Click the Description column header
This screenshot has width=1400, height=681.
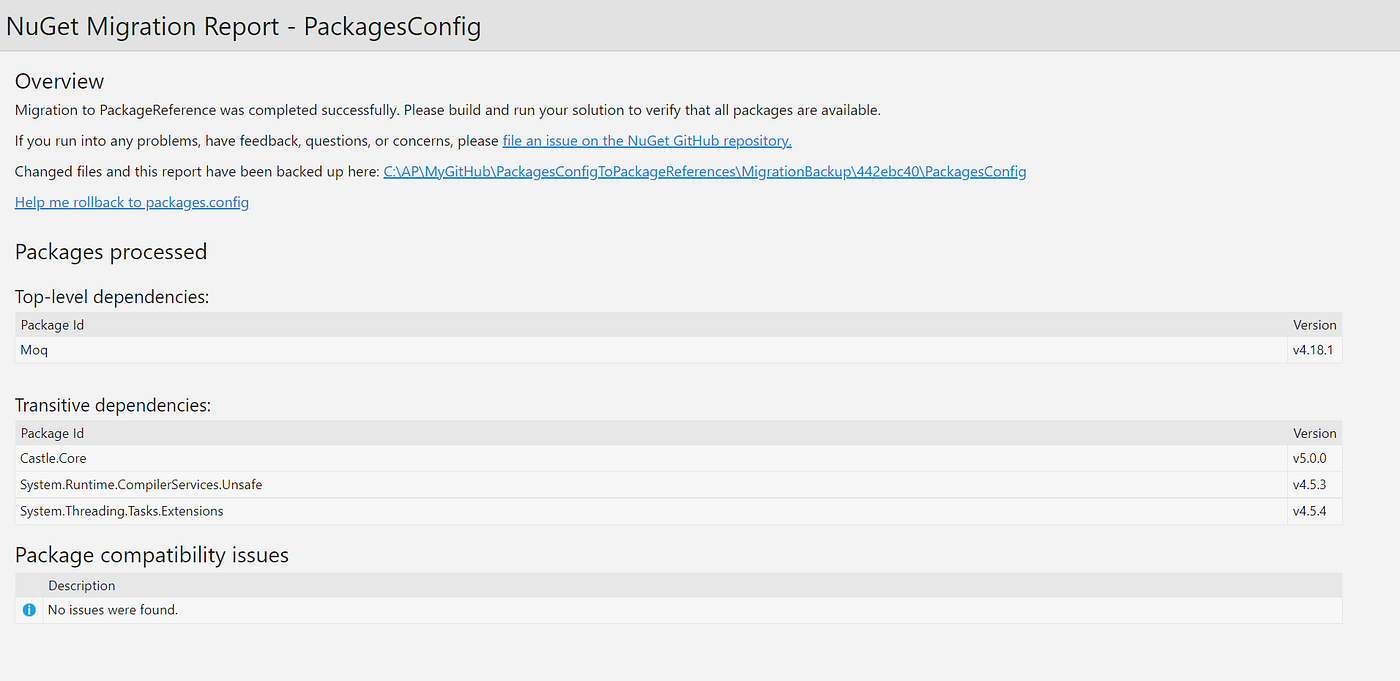pos(81,584)
